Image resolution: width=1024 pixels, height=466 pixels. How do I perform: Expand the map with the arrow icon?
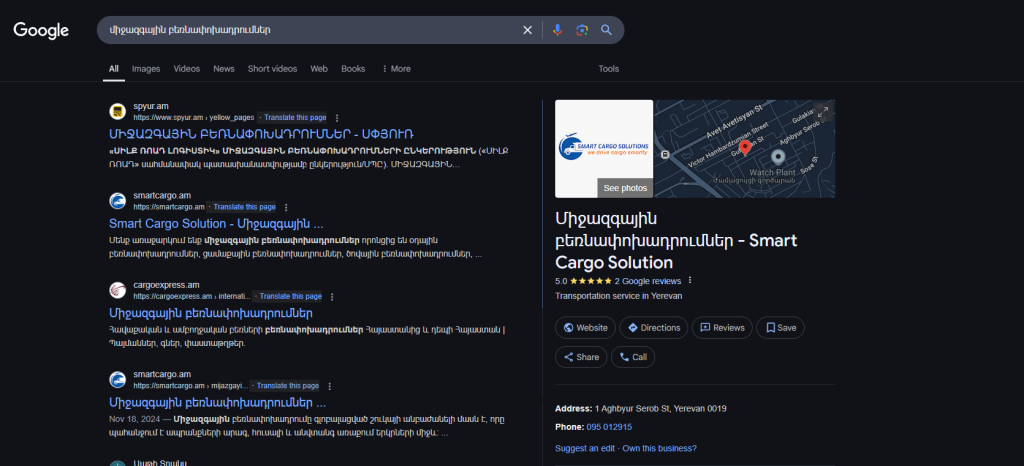[x=823, y=111]
